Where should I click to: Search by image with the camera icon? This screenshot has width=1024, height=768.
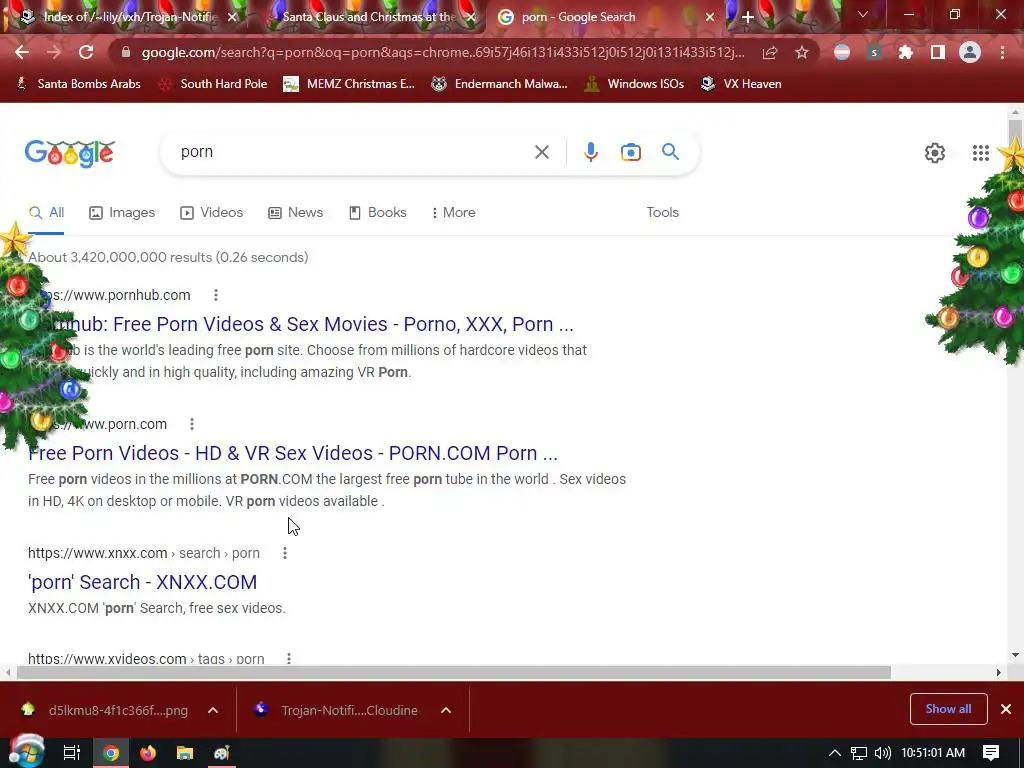(x=630, y=152)
